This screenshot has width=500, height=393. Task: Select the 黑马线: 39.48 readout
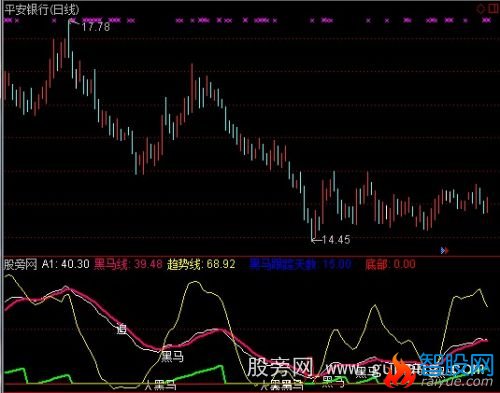pyautogui.click(x=128, y=264)
